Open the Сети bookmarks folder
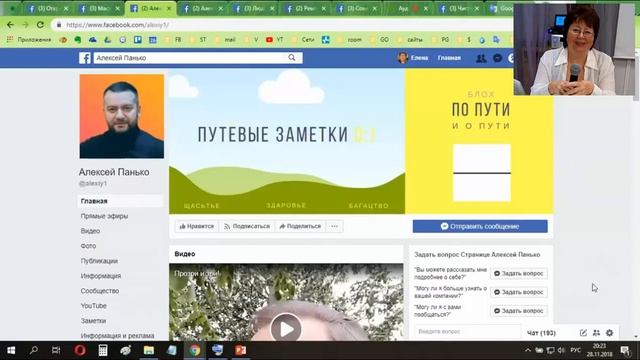The height and width of the screenshot is (360, 640). click(304, 40)
